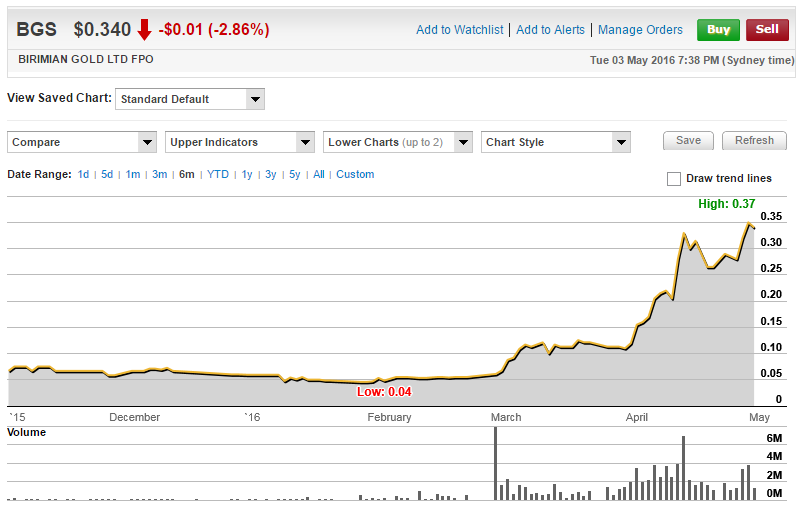The image size is (796, 506).
Task: Click the High: 0.37 price peak marker
Action: [x=749, y=225]
